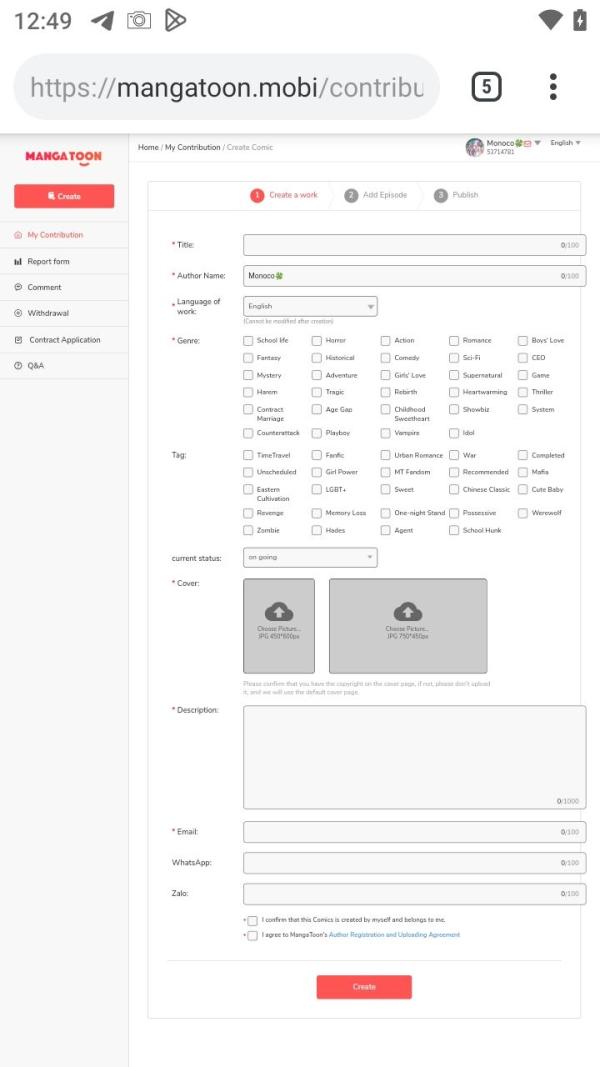The image size is (600, 1067).
Task: Open the current status dropdown
Action: click(x=310, y=557)
